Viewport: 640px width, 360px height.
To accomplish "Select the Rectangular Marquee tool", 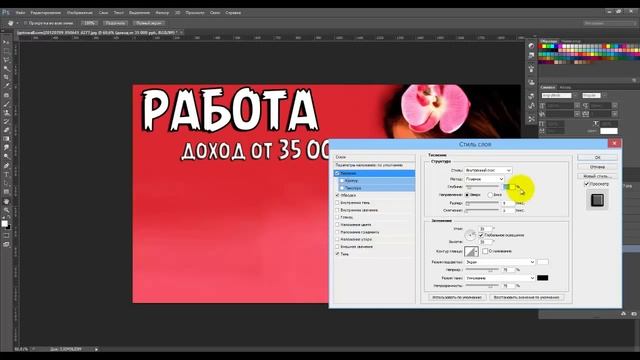I will pyautogui.click(x=6, y=51).
